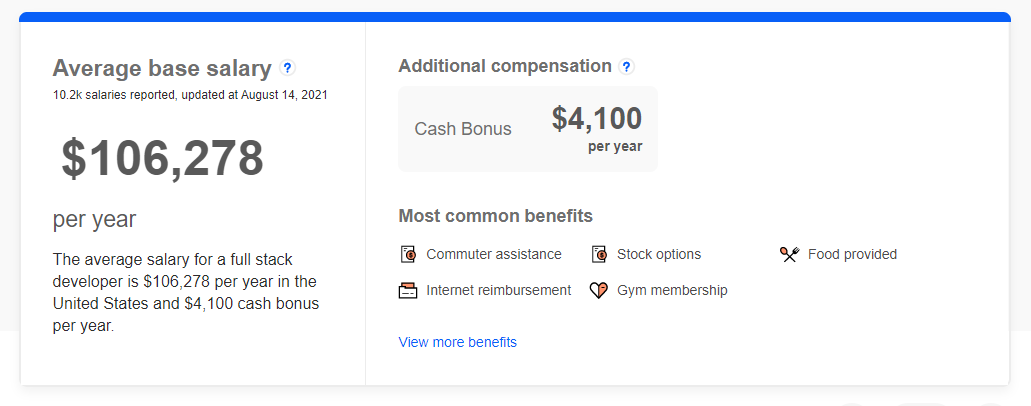
Task: Click the Food provided text label
Action: click(852, 254)
